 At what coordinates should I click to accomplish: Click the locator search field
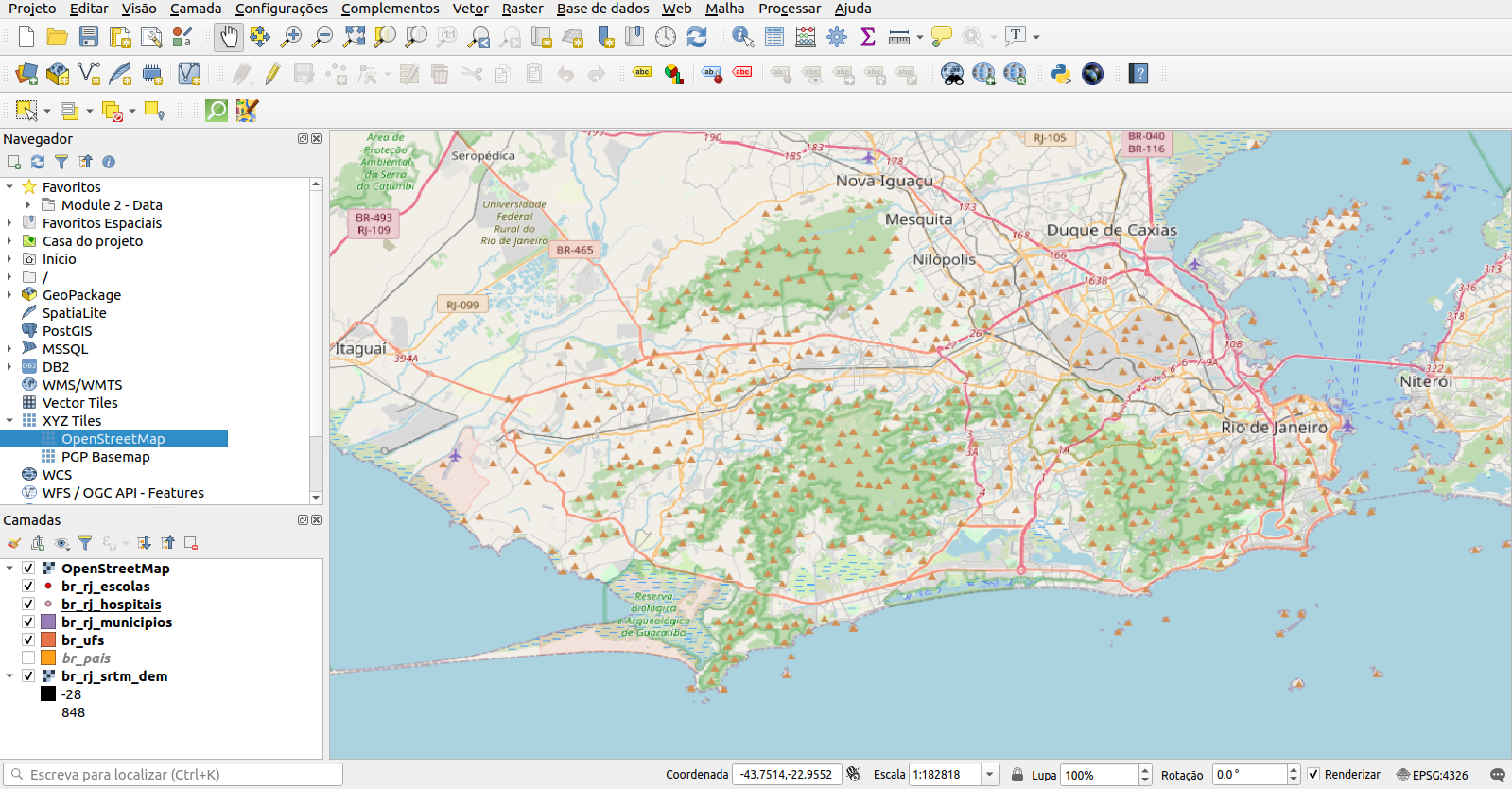tap(172, 775)
